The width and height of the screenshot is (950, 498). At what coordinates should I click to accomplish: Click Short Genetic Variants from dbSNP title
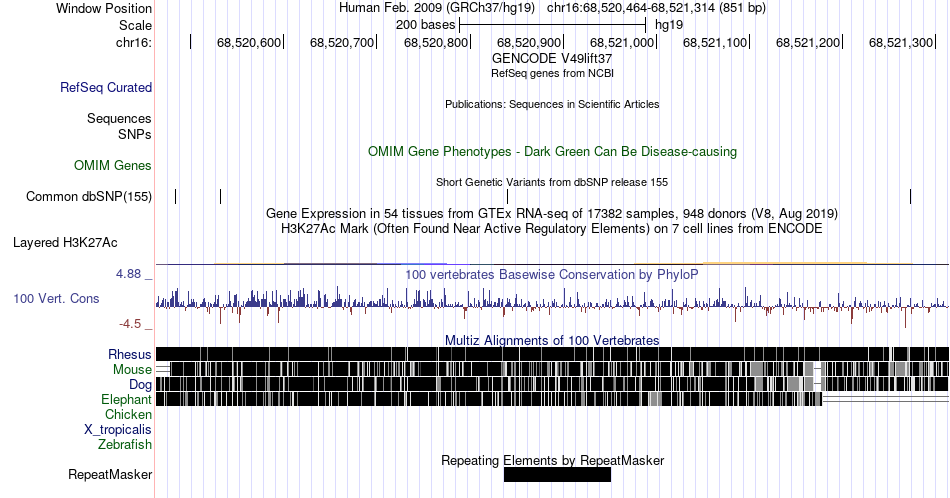point(552,182)
